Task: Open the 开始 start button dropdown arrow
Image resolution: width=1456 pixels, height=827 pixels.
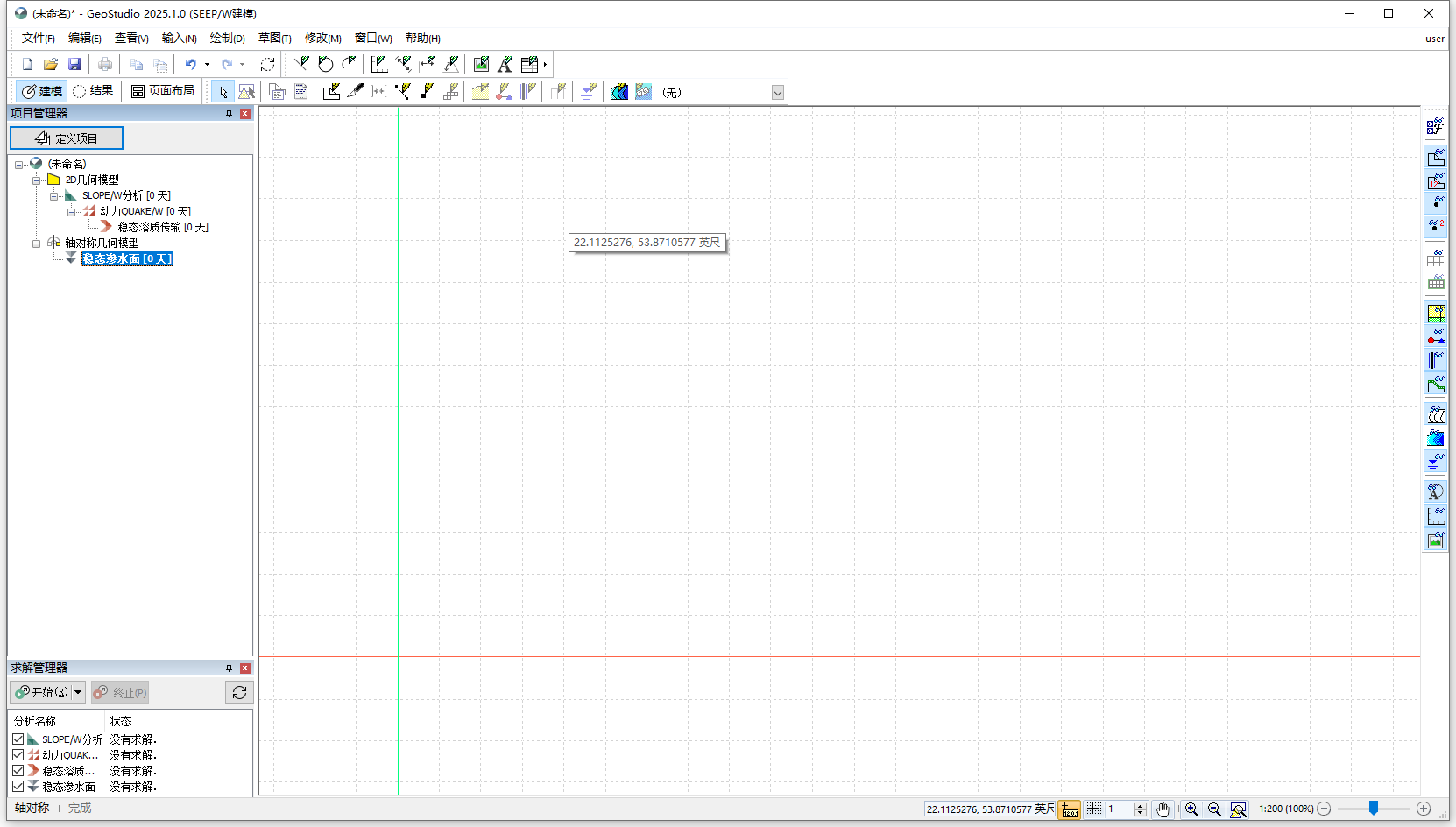Action: coord(78,693)
